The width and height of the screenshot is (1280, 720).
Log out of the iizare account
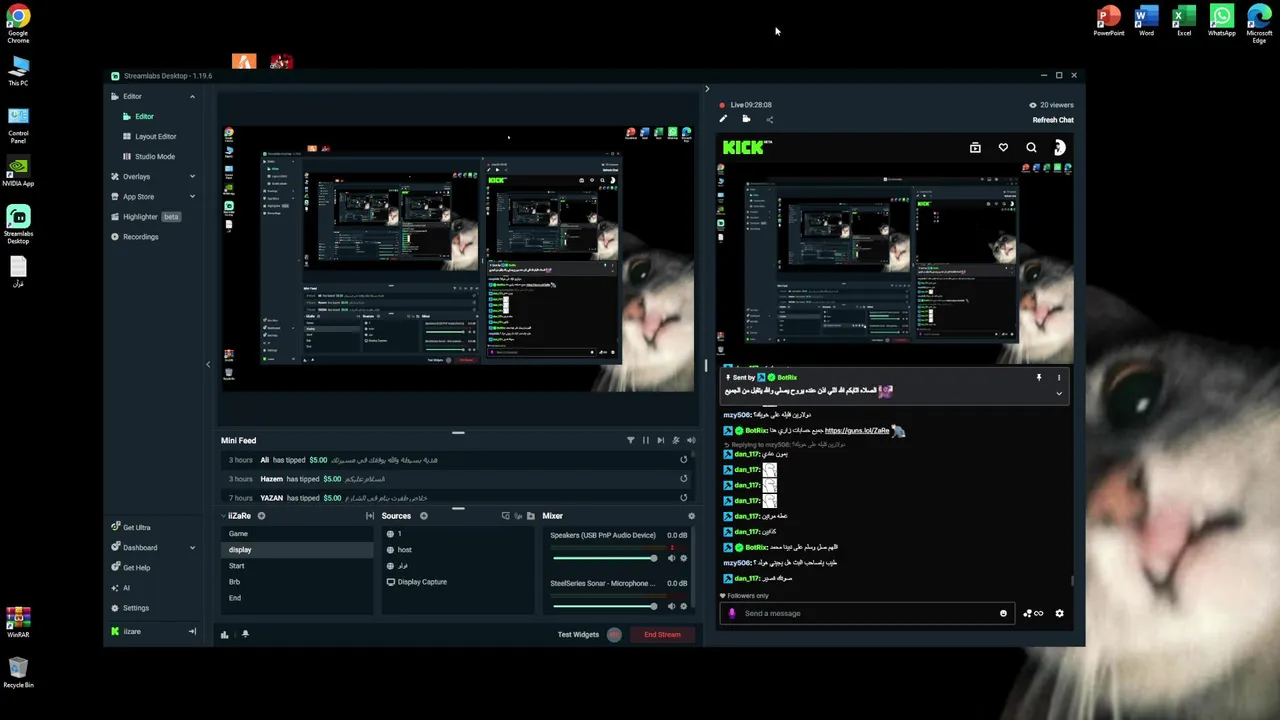pyautogui.click(x=192, y=631)
